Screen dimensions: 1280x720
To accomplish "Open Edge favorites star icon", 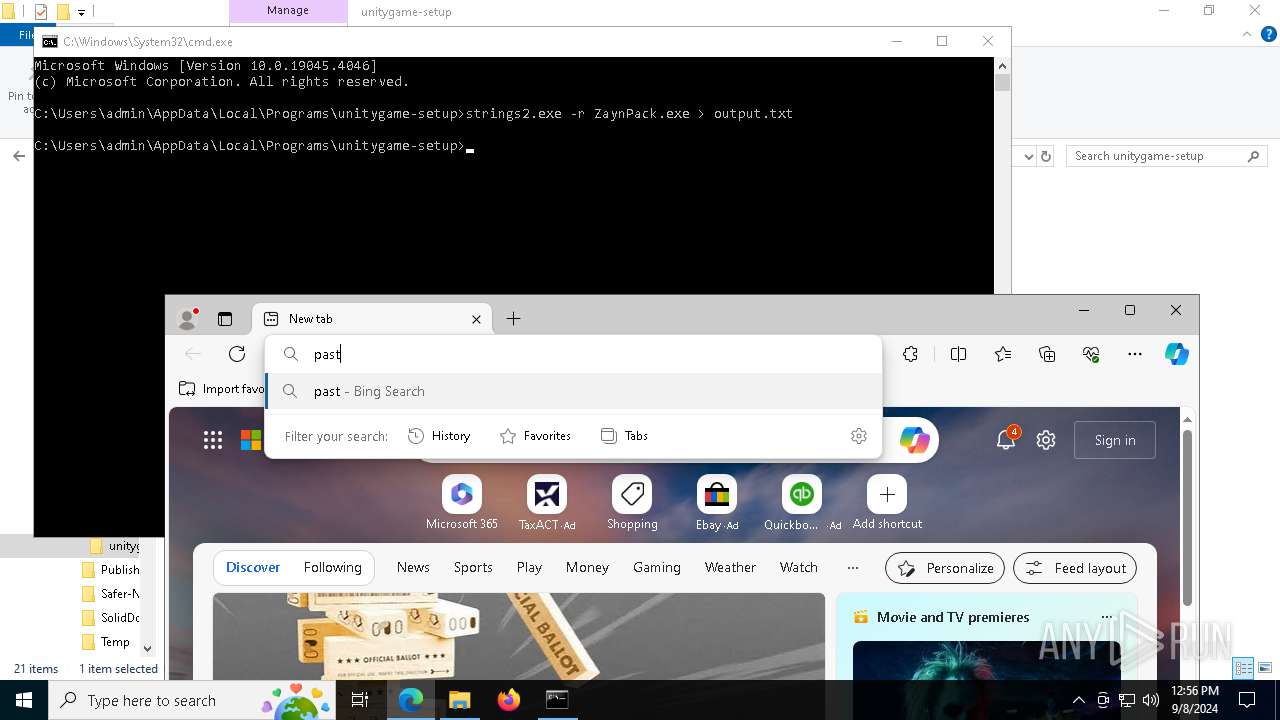I will pyautogui.click(x=1003, y=354).
